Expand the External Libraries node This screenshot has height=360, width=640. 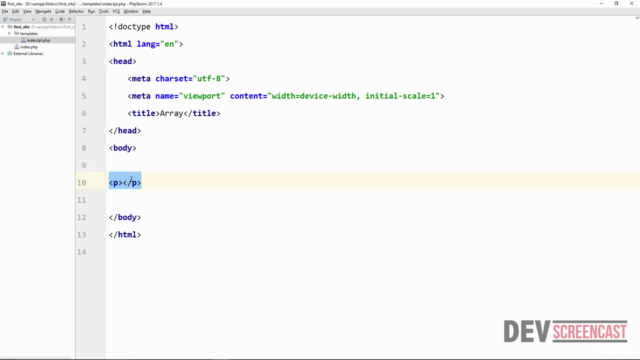click(3, 53)
